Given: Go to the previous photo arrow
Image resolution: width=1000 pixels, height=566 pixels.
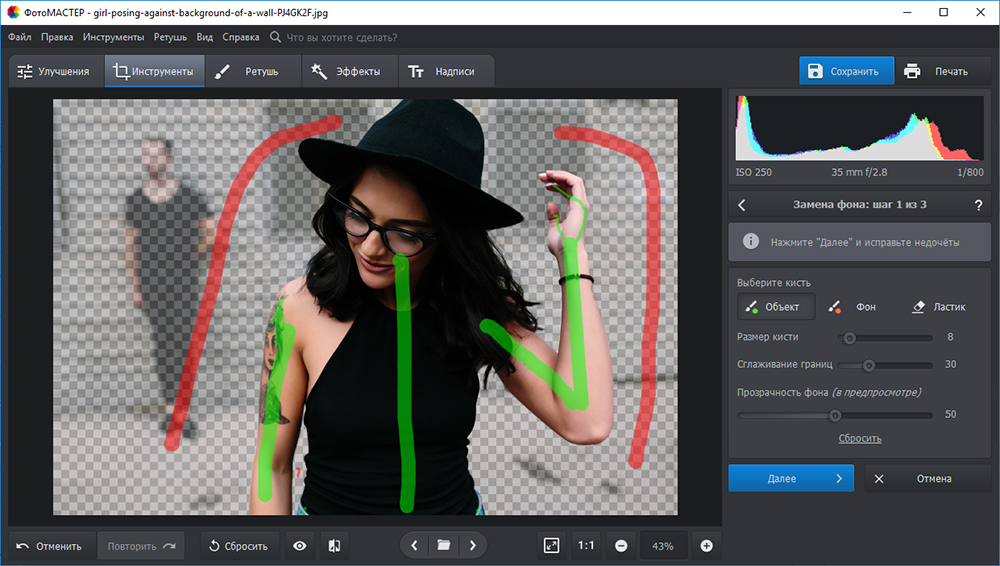Looking at the screenshot, I should (415, 546).
